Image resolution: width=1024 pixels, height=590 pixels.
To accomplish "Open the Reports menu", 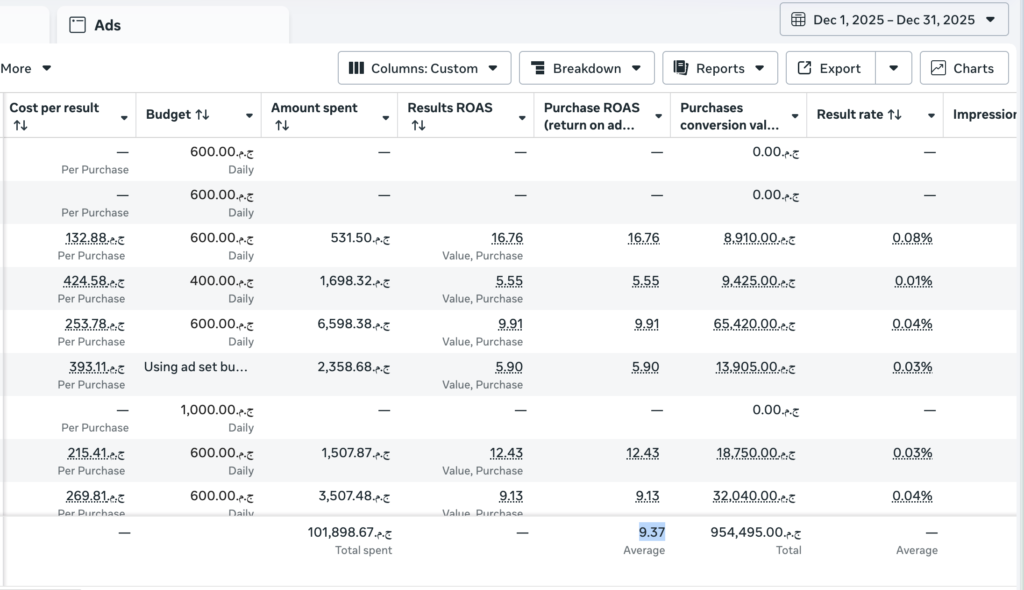I will [x=720, y=68].
